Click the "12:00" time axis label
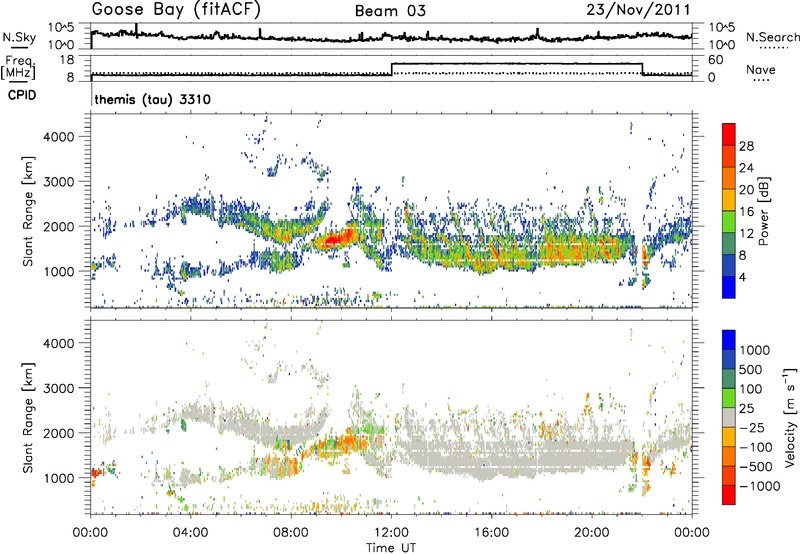 pyautogui.click(x=391, y=533)
